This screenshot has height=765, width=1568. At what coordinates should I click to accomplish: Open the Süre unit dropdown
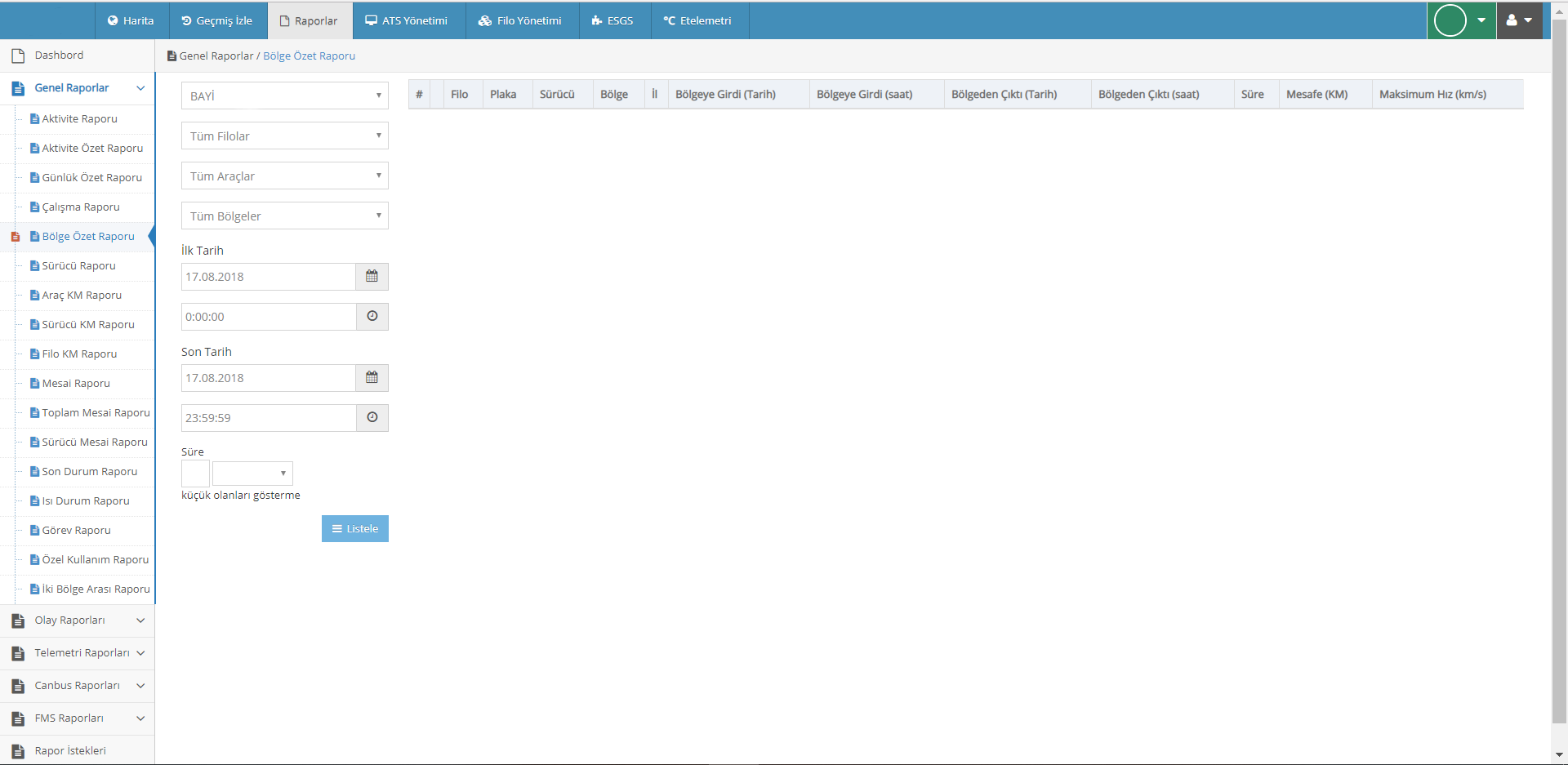coord(252,474)
